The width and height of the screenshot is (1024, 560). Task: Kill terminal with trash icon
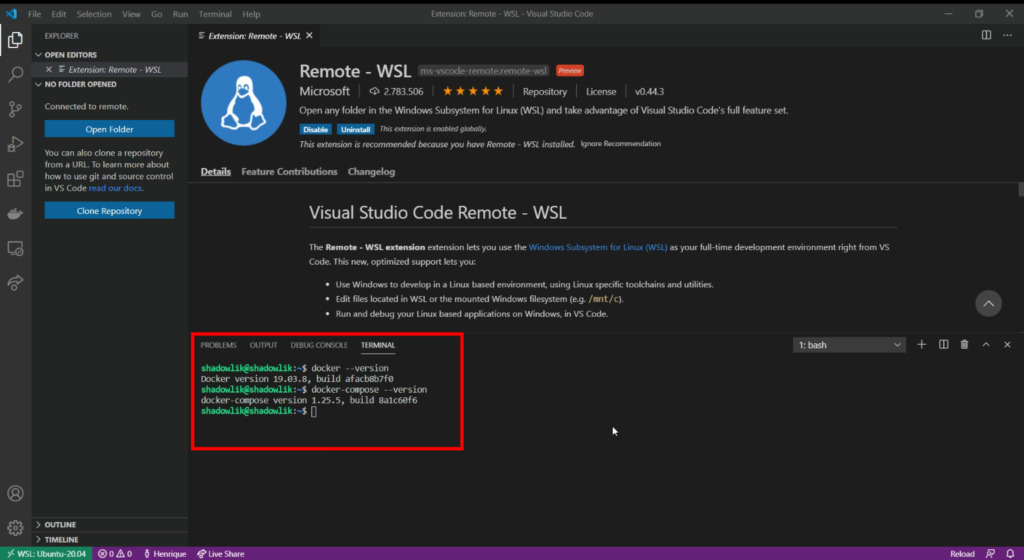[965, 345]
